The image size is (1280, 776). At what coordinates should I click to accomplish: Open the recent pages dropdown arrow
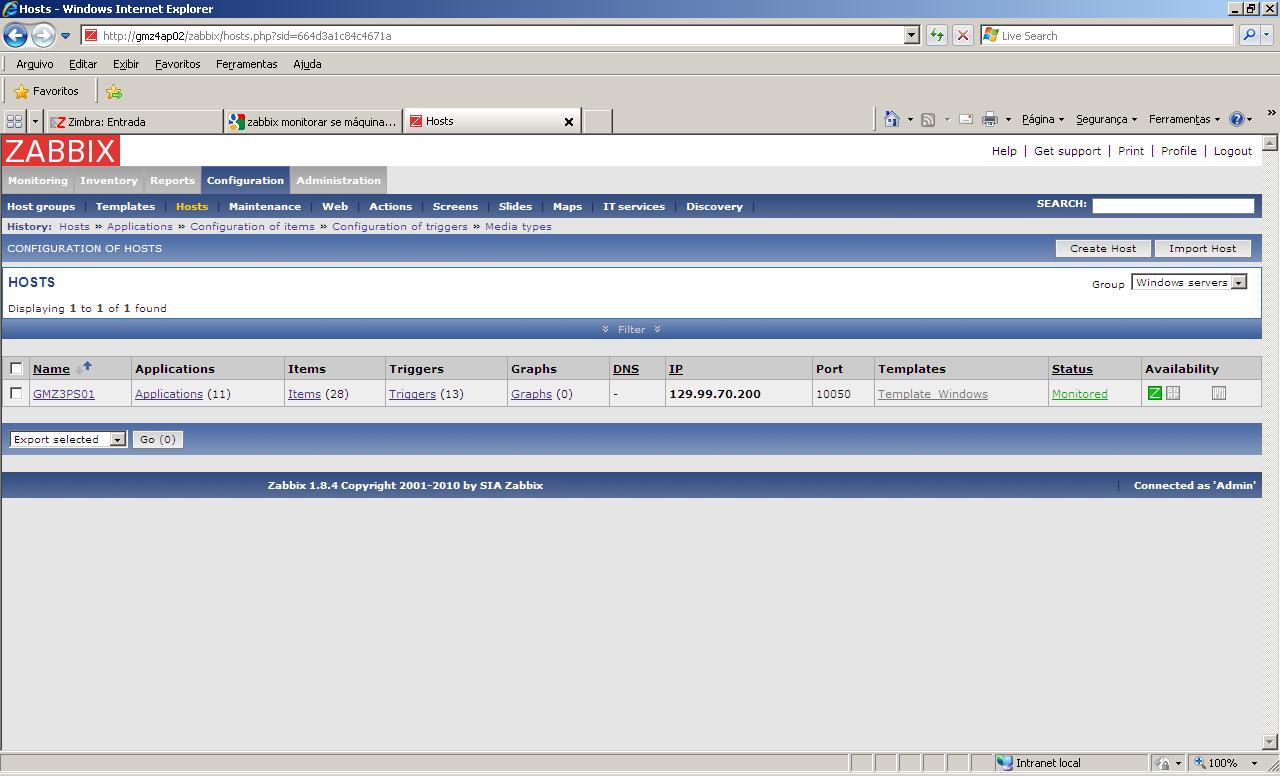point(65,36)
